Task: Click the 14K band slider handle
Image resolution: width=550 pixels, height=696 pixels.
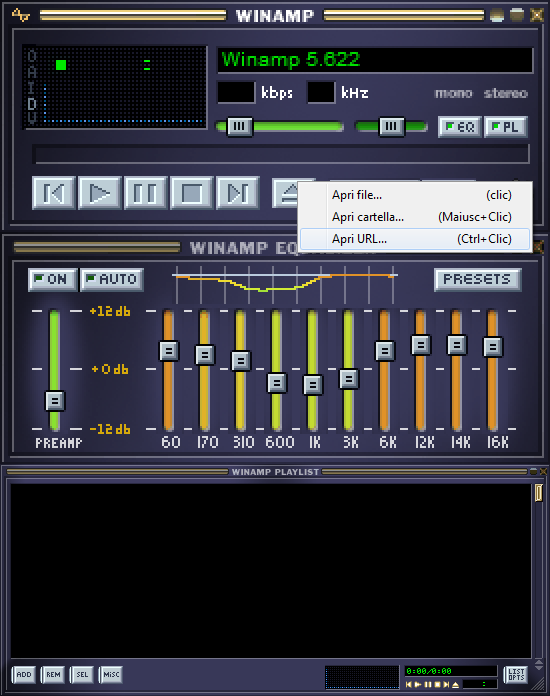Action: 457,345
